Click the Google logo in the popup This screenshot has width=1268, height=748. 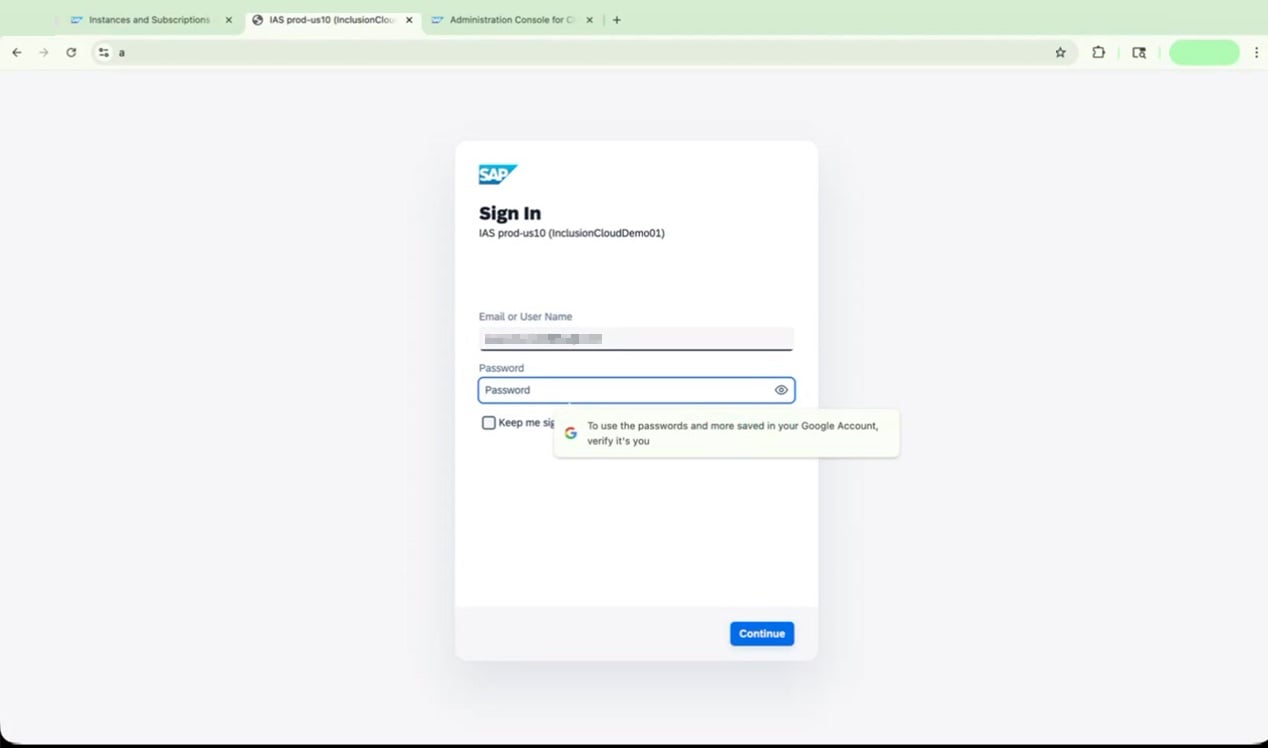(x=571, y=433)
